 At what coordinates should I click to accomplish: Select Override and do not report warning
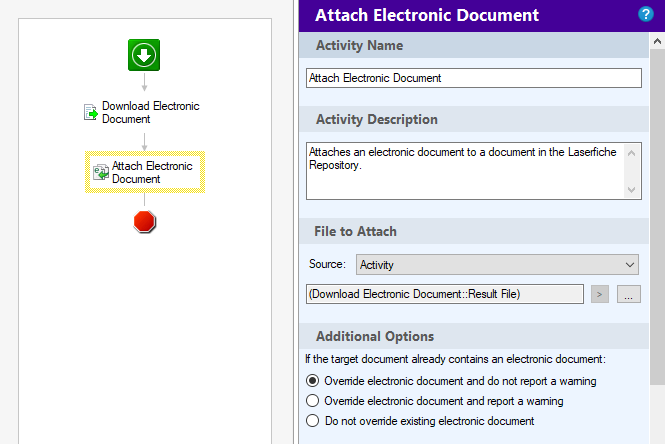[x=313, y=381]
